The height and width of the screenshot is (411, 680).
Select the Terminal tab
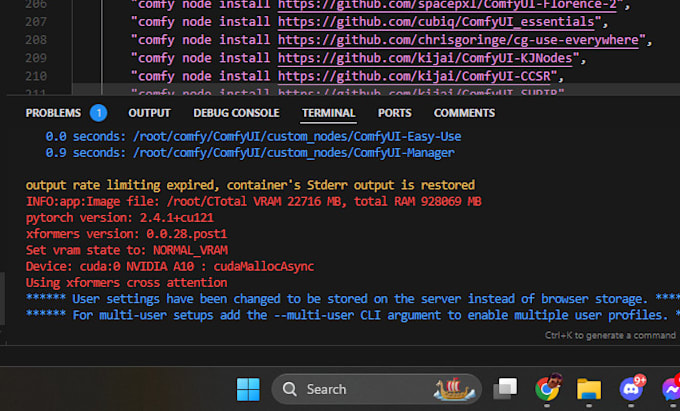328,113
